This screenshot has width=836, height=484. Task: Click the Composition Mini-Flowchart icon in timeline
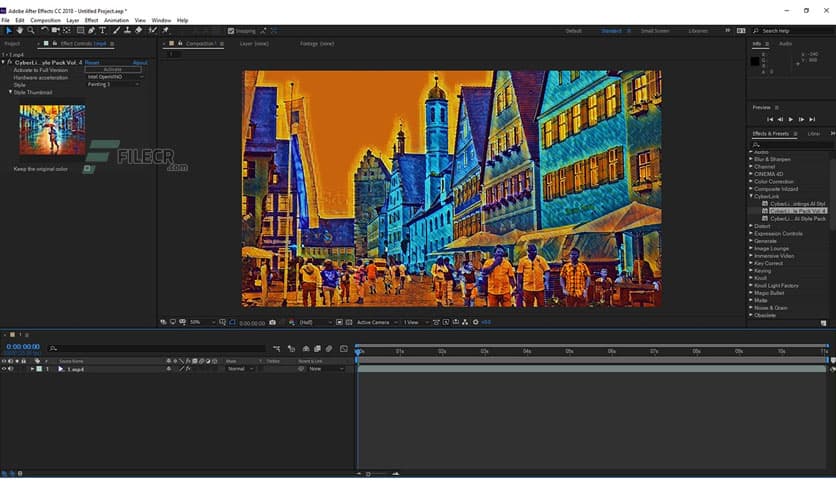[276, 349]
